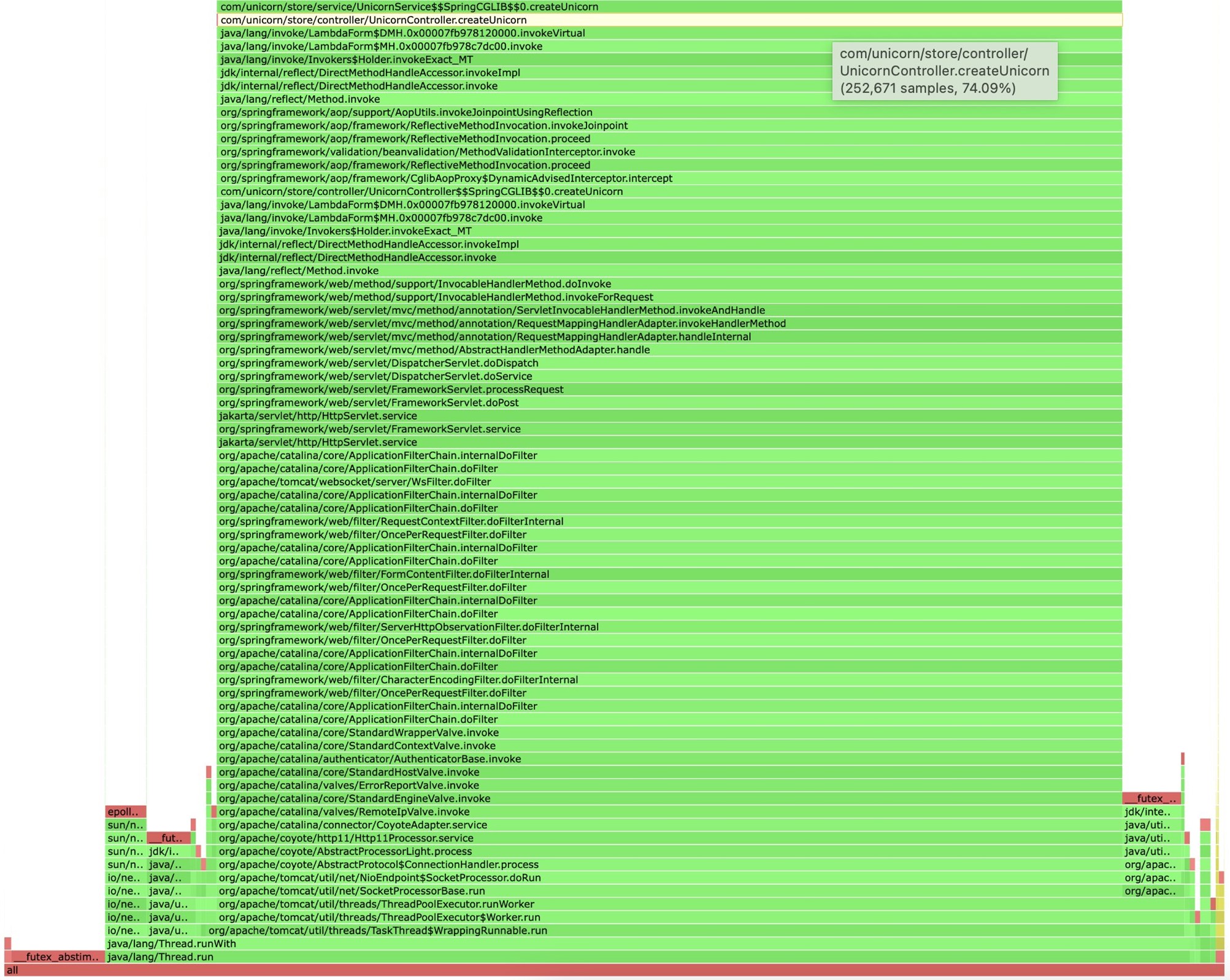Click the FrameworkServlet.service frame
1230x980 pixels.
(669, 429)
